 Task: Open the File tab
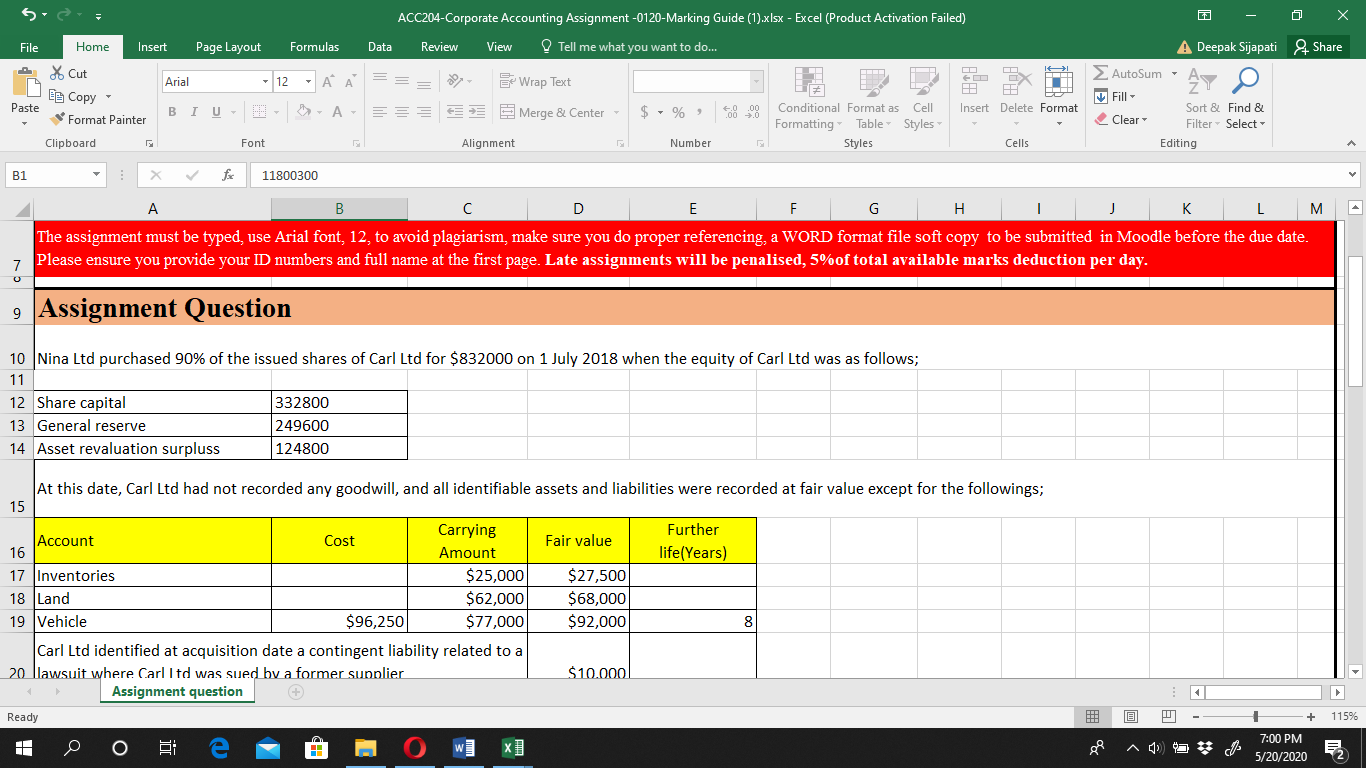(x=29, y=47)
